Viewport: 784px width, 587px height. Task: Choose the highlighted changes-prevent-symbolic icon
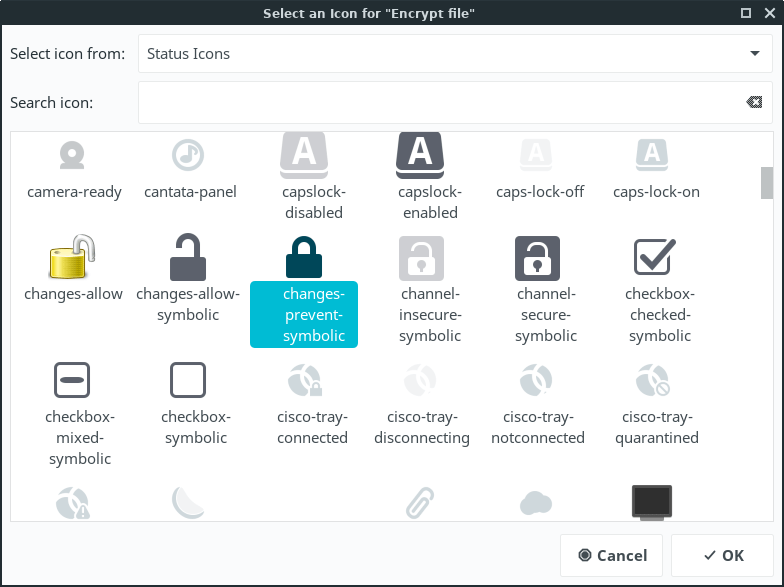pyautogui.click(x=304, y=258)
